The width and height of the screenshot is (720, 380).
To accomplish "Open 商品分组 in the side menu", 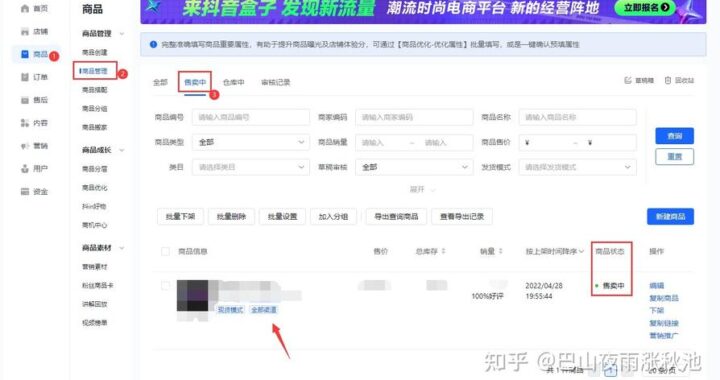I will point(95,109).
